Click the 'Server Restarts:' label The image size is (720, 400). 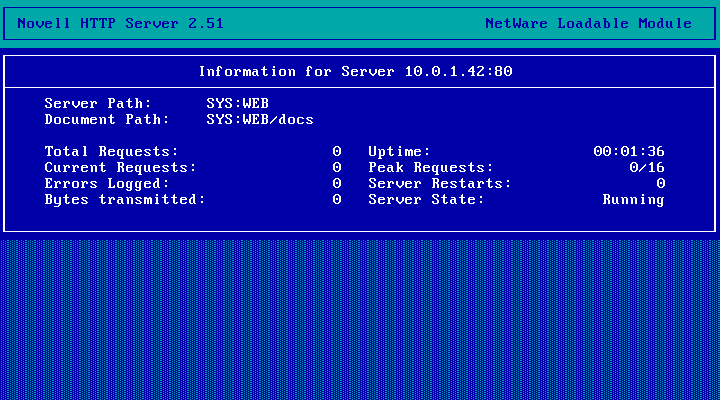click(440, 184)
